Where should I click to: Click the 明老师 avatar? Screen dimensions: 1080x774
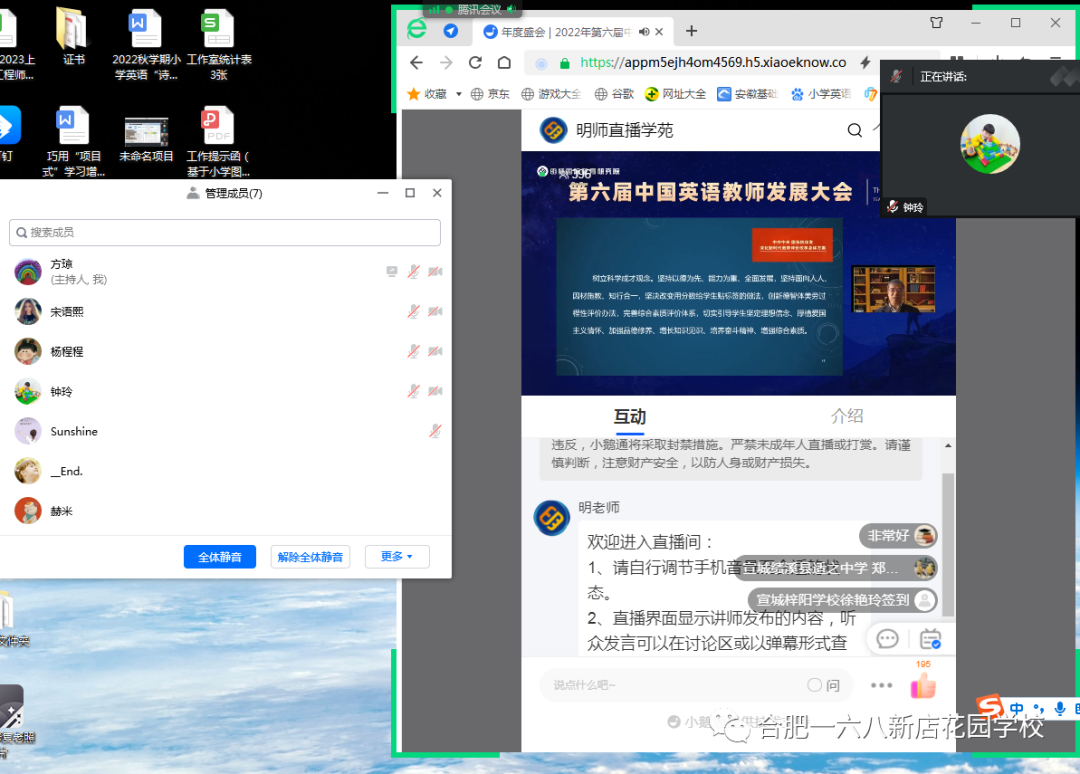[552, 518]
